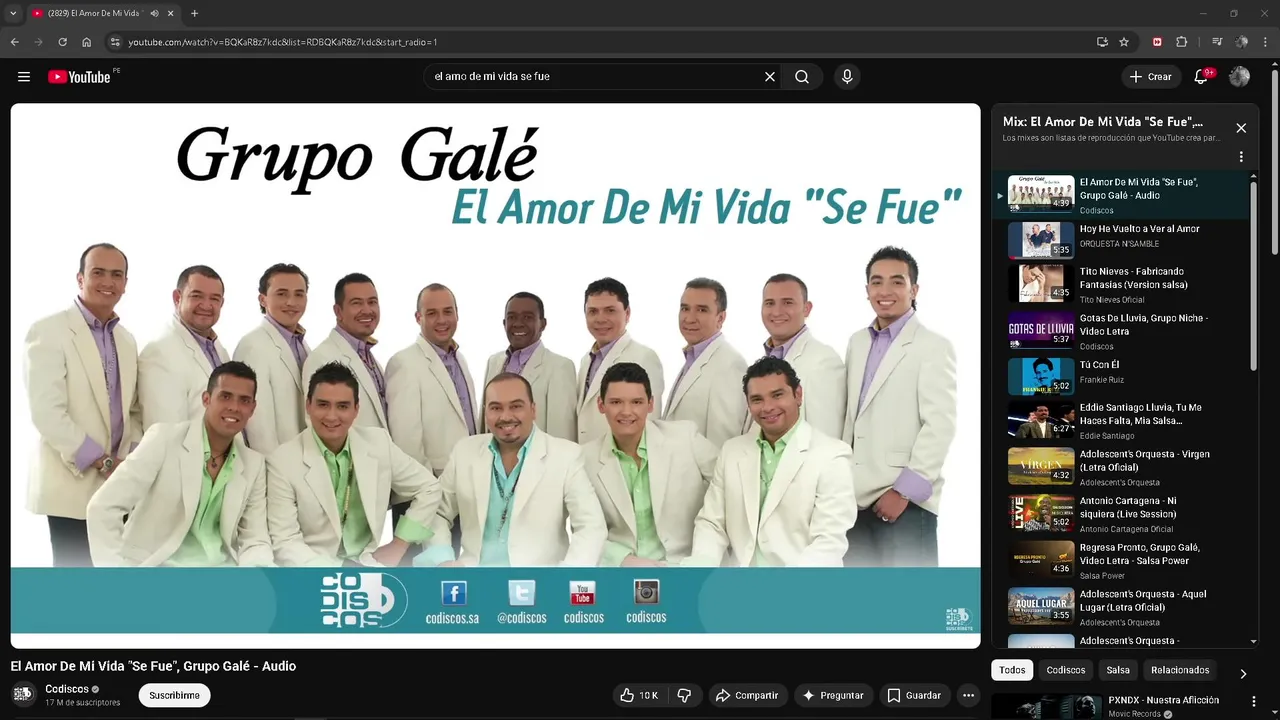Click the Mix title text in playlist header
This screenshot has width=1280, height=720.
point(1103,122)
